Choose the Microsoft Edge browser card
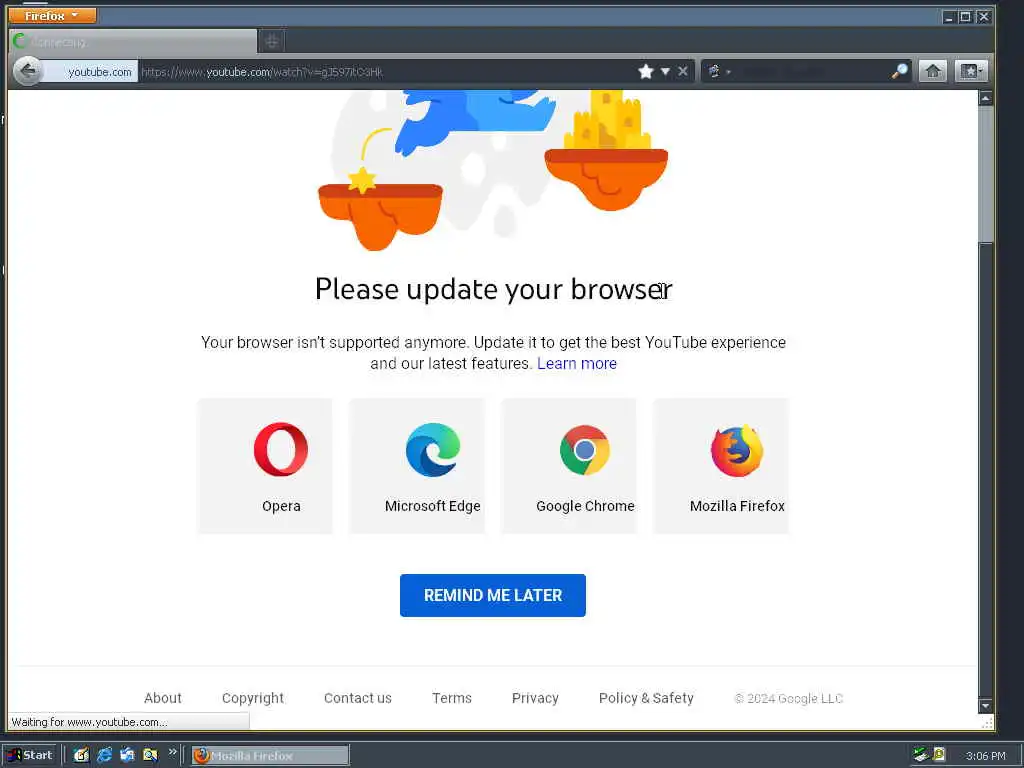Image resolution: width=1024 pixels, height=768 pixels. click(417, 466)
